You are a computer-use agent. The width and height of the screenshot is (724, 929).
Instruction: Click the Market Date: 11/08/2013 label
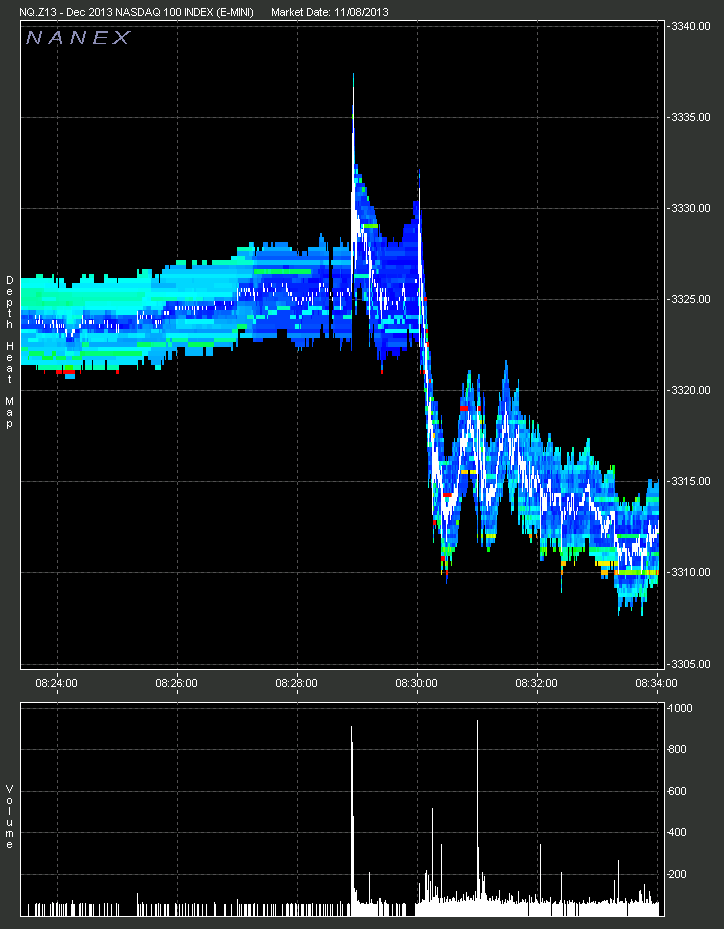pos(330,12)
